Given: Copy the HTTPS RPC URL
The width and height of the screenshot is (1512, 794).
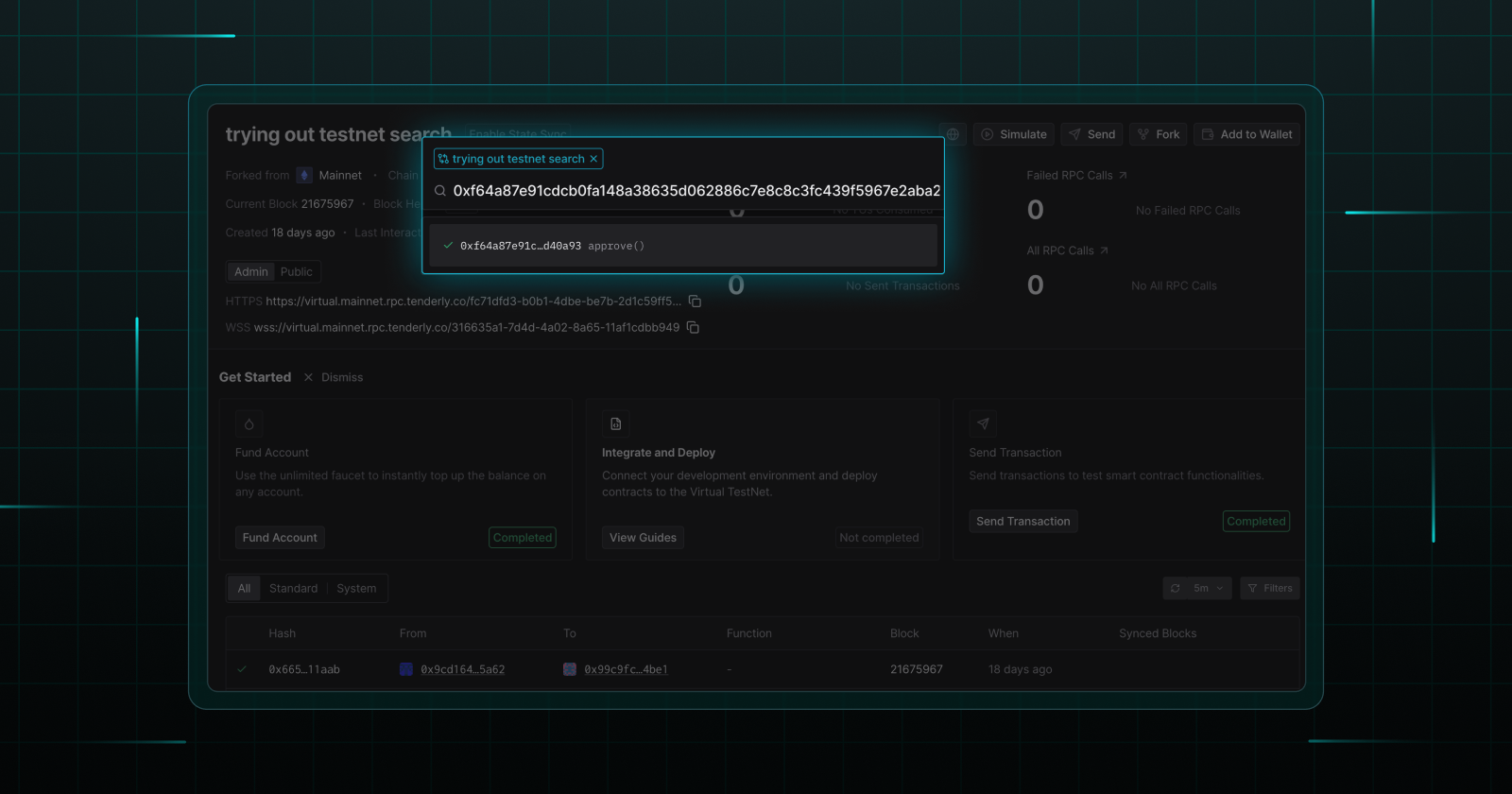Looking at the screenshot, I should click(x=695, y=302).
